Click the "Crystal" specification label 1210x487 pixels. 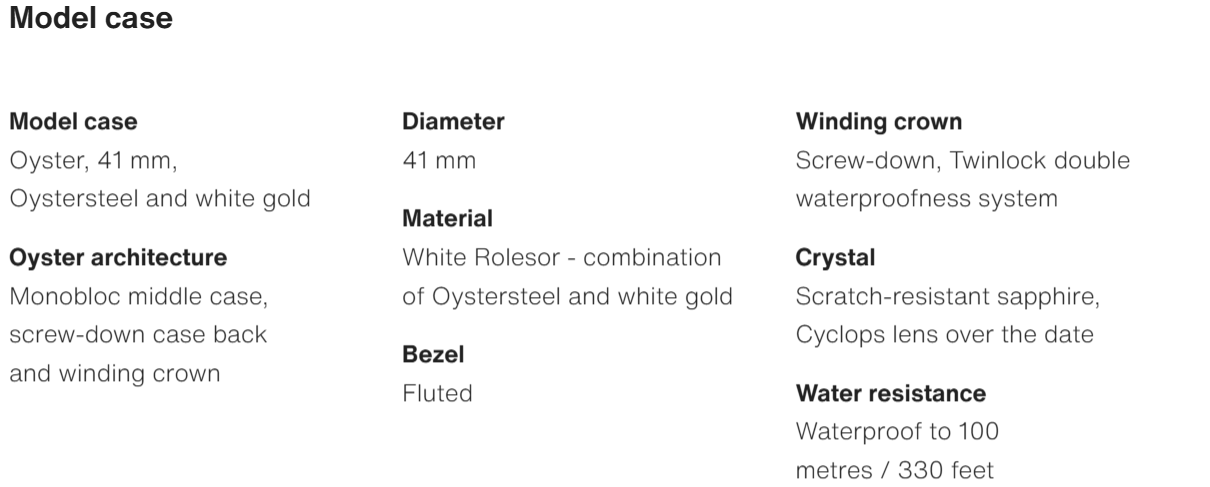[835, 258]
